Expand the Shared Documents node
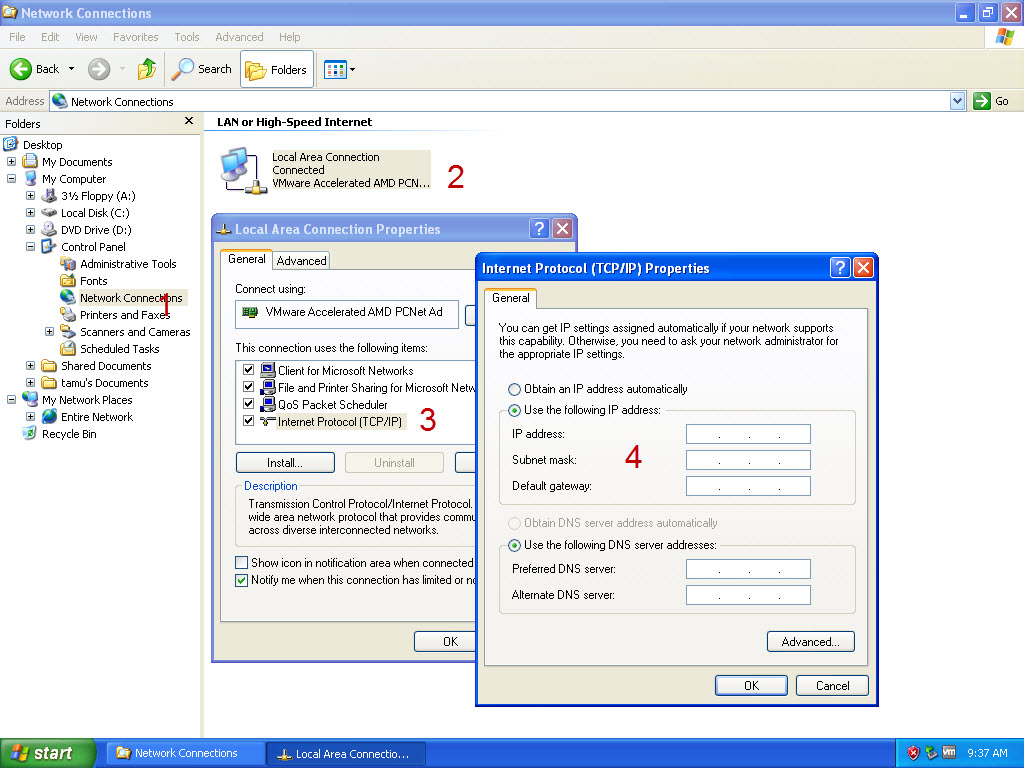The height and width of the screenshot is (768, 1024). [30, 365]
